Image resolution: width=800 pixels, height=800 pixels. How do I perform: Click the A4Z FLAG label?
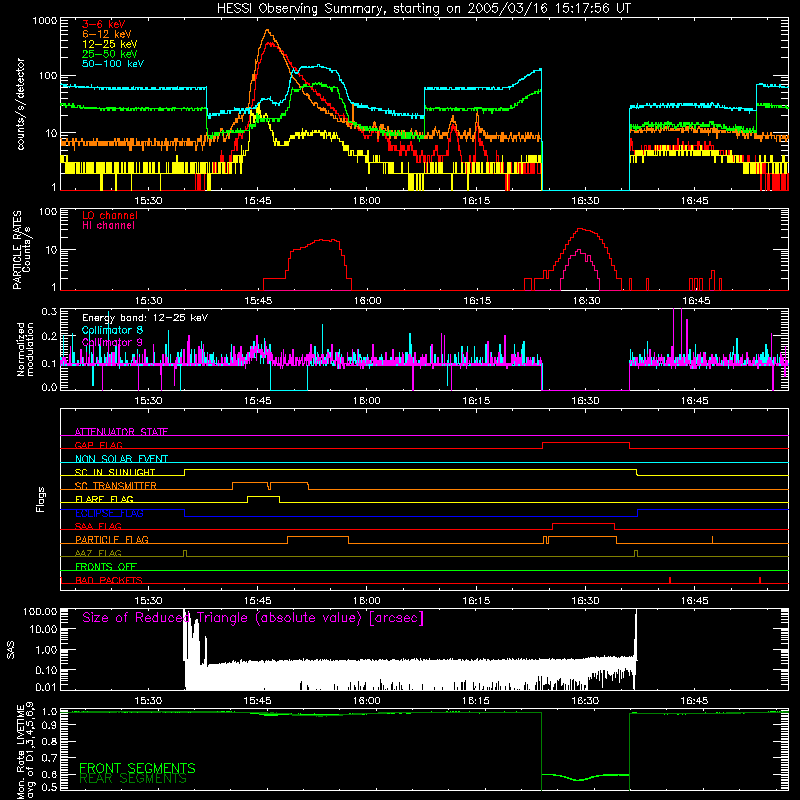[98, 553]
